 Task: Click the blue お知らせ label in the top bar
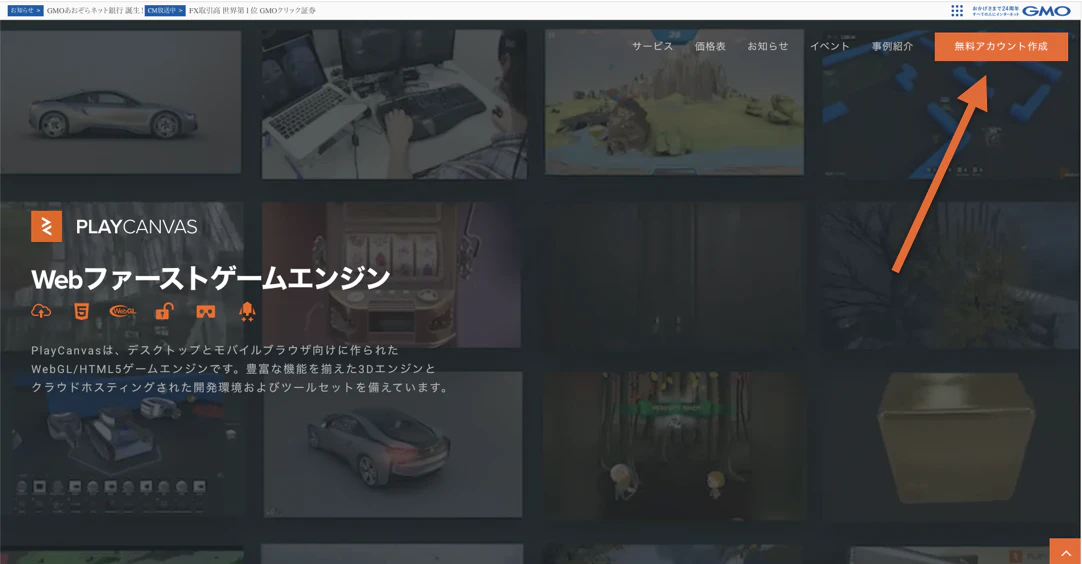(x=26, y=10)
